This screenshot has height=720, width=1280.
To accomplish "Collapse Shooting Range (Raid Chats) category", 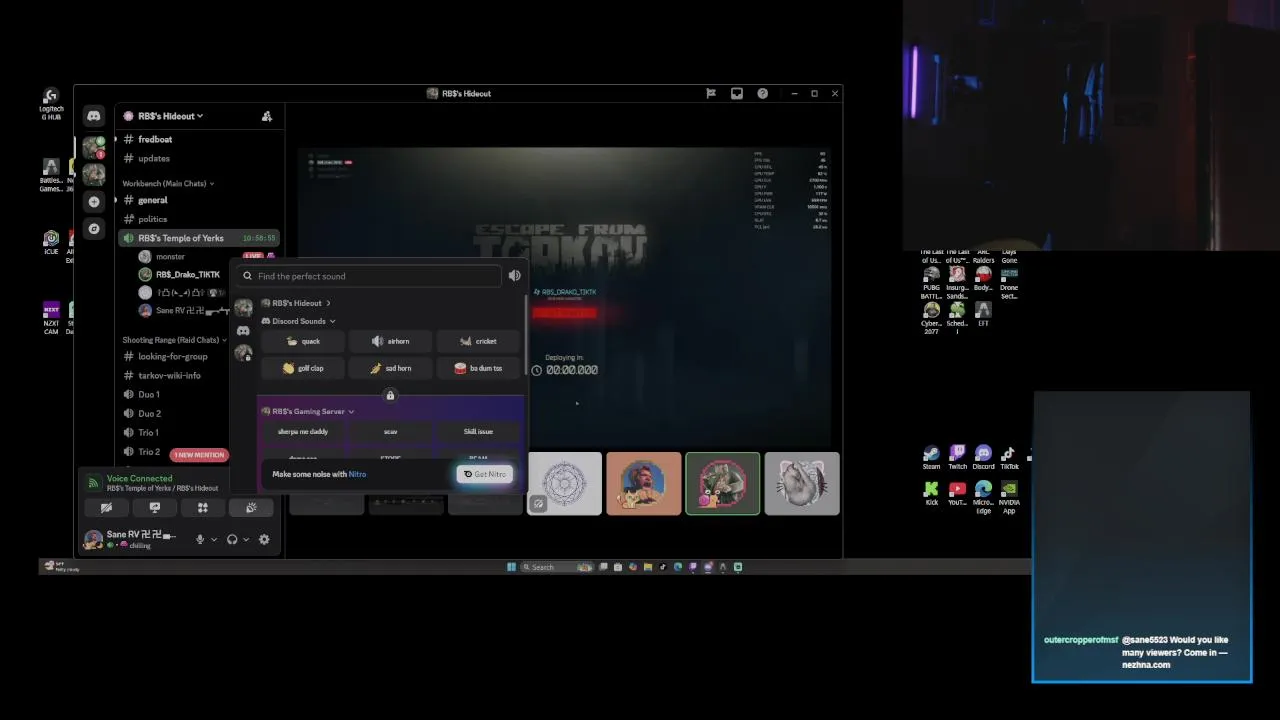I will click(174, 340).
